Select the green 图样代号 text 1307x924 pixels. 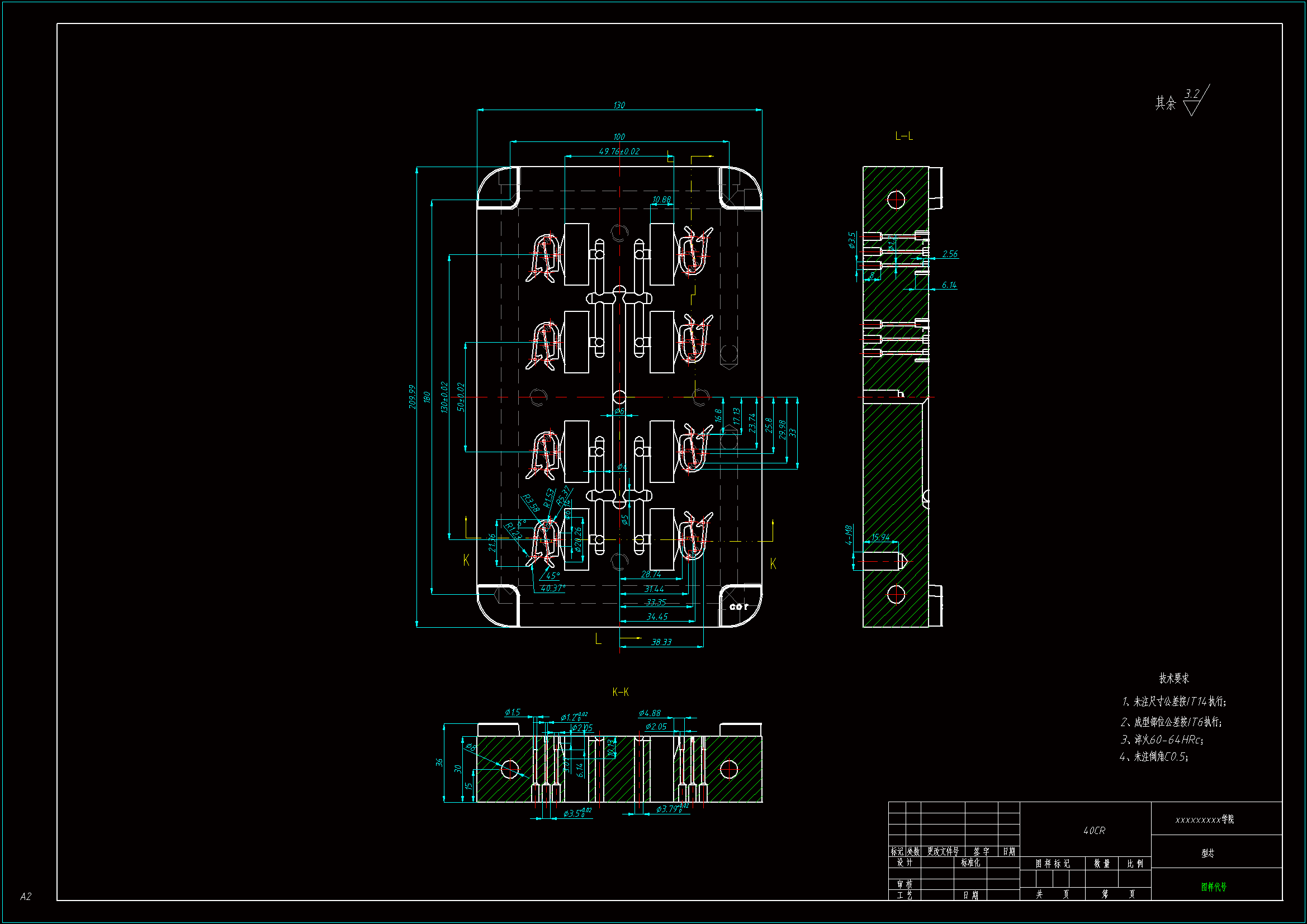coord(1214,887)
